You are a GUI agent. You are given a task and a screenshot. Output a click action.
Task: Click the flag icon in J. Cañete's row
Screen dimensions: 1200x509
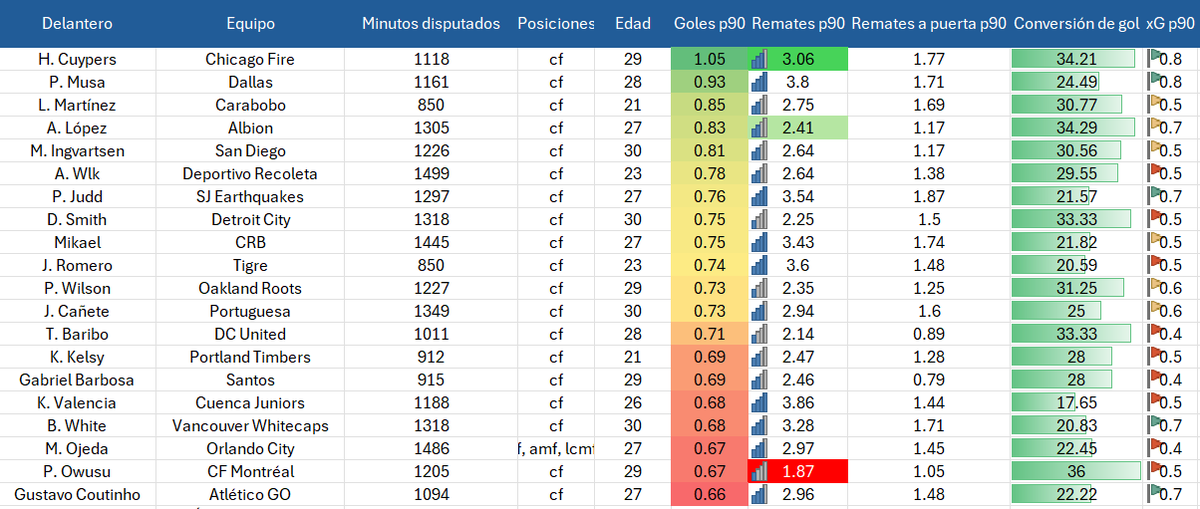pos(1154,311)
